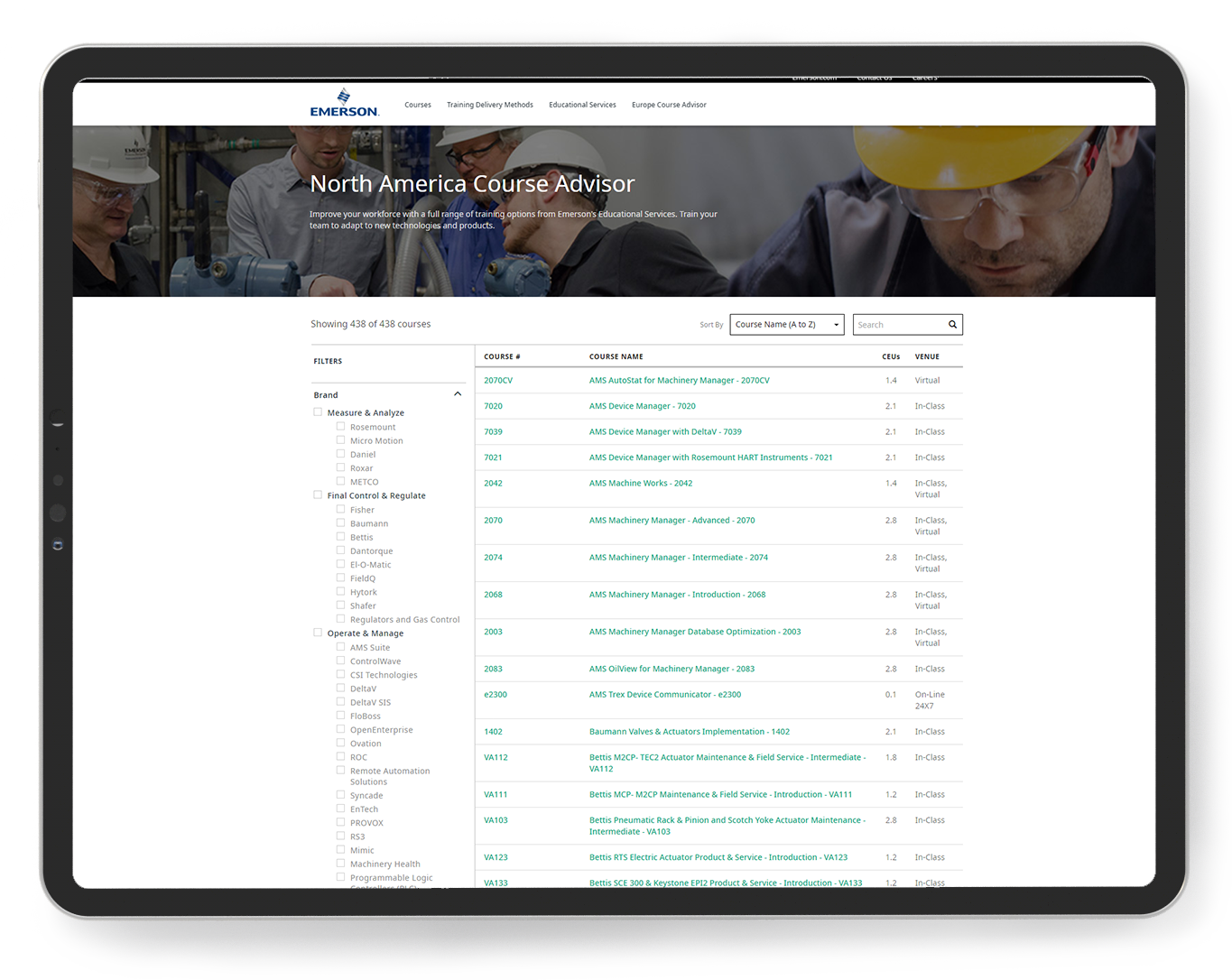The height and width of the screenshot is (980, 1232).
Task: Check the DeltaV filter box
Action: [x=340, y=688]
